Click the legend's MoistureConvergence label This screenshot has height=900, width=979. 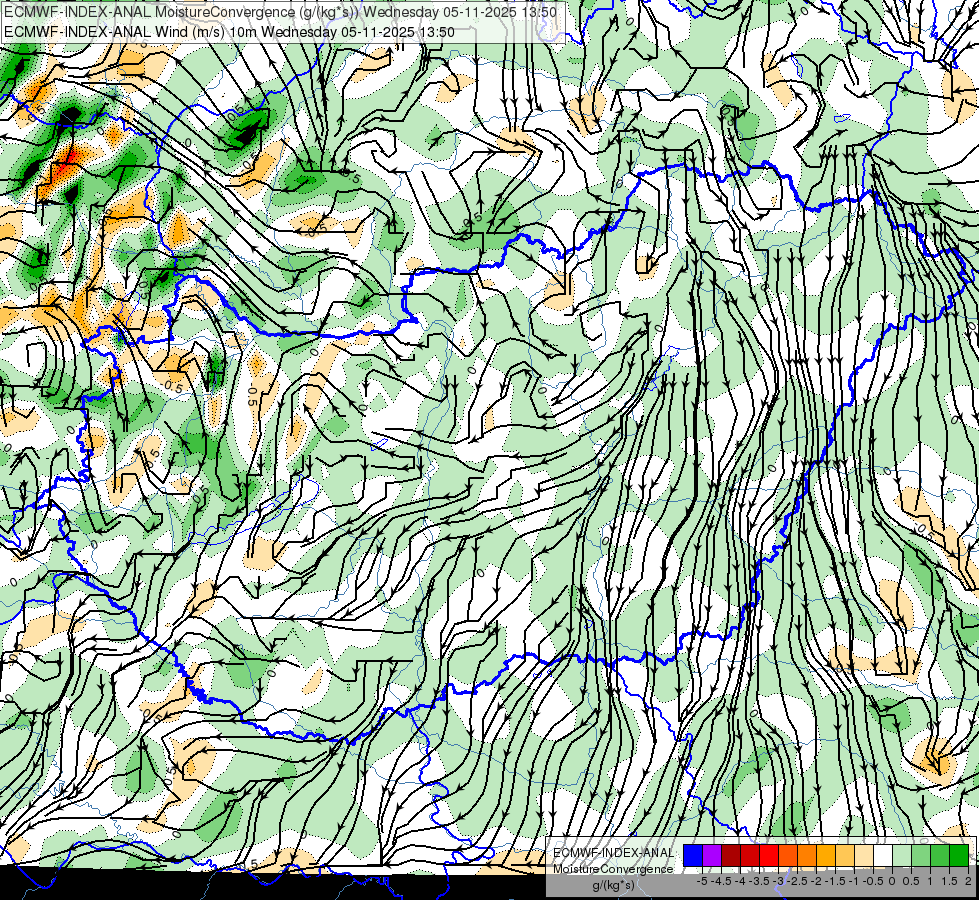[613, 869]
